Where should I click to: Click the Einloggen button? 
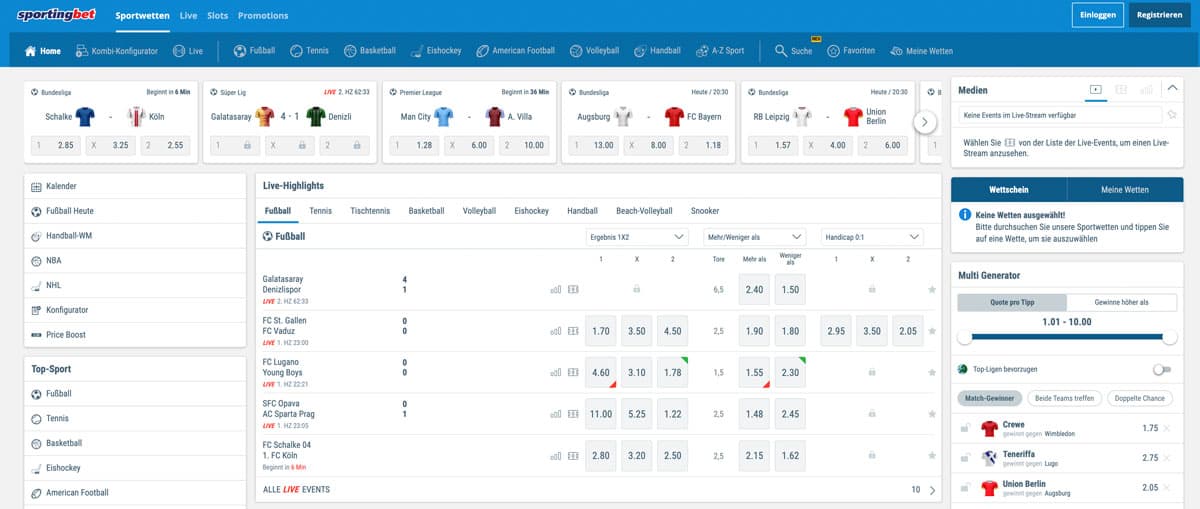(x=1097, y=15)
